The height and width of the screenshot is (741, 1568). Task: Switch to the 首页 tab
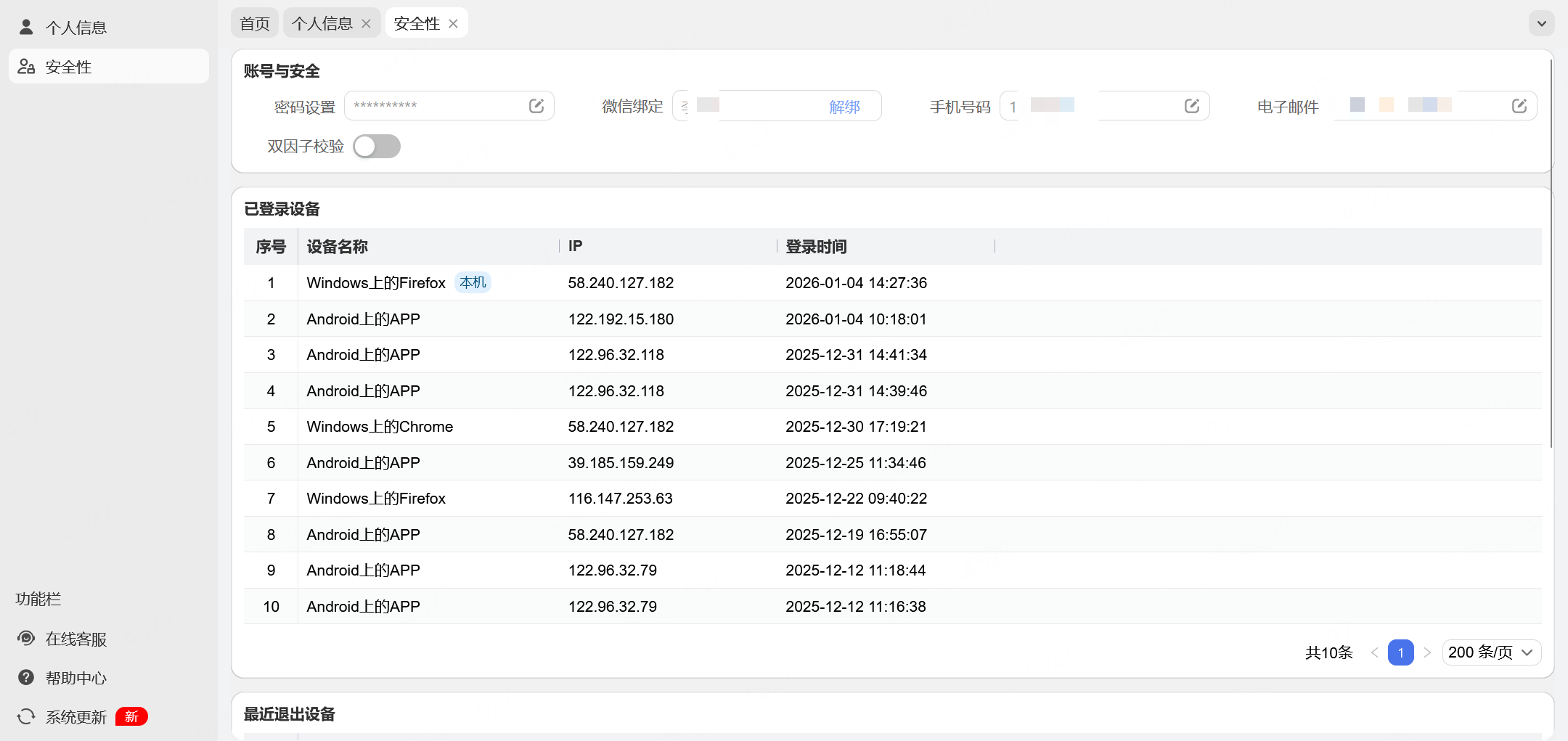click(x=255, y=24)
